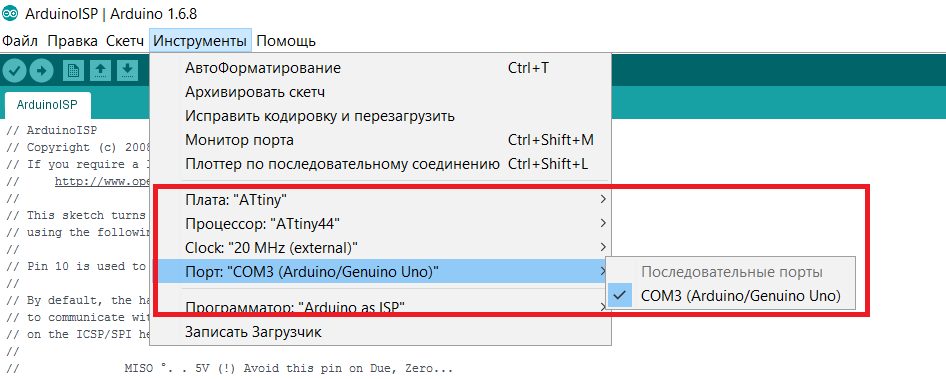Open Монитор порта
Image resolution: width=946 pixels, height=379 pixels.
[381, 140]
